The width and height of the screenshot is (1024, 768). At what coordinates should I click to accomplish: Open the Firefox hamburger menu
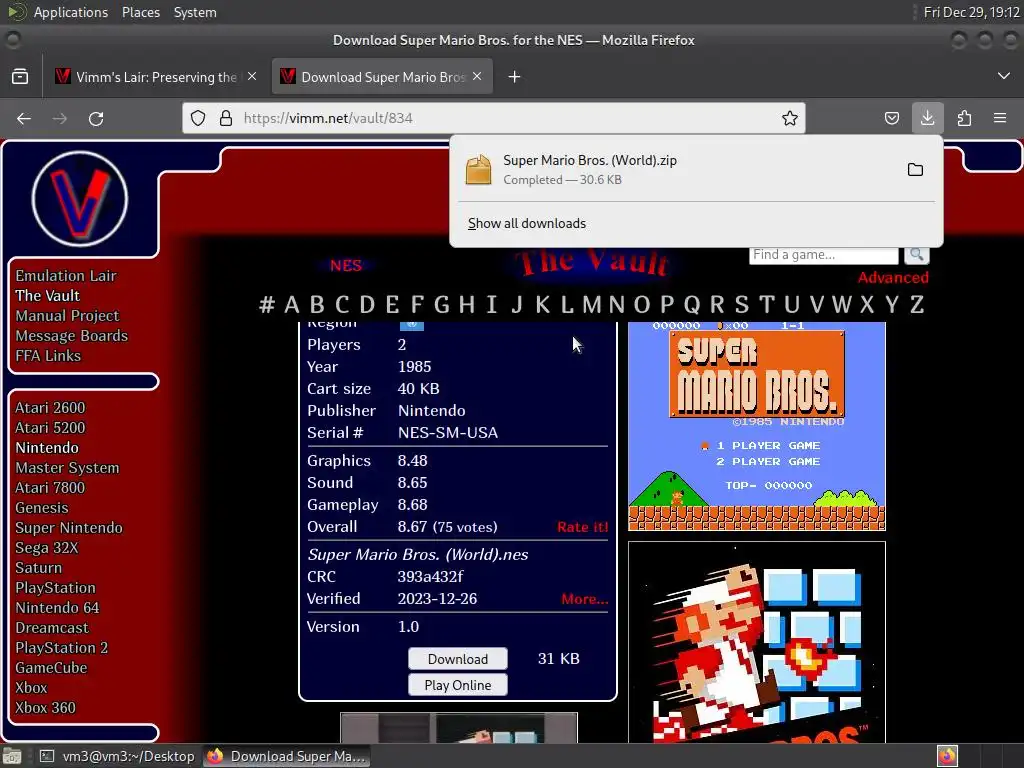click(x=1000, y=118)
